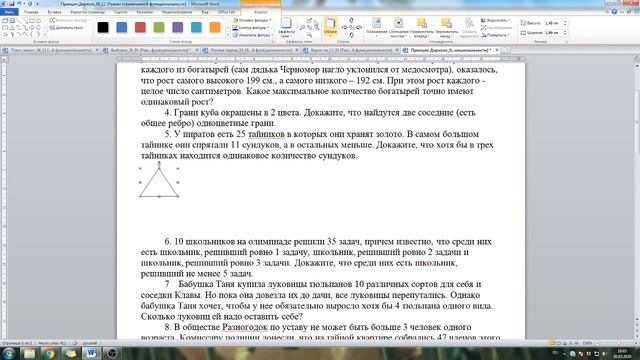This screenshot has height=360, width=640.
Task: Open the Выровнять dropdown
Action: tap(496, 20)
